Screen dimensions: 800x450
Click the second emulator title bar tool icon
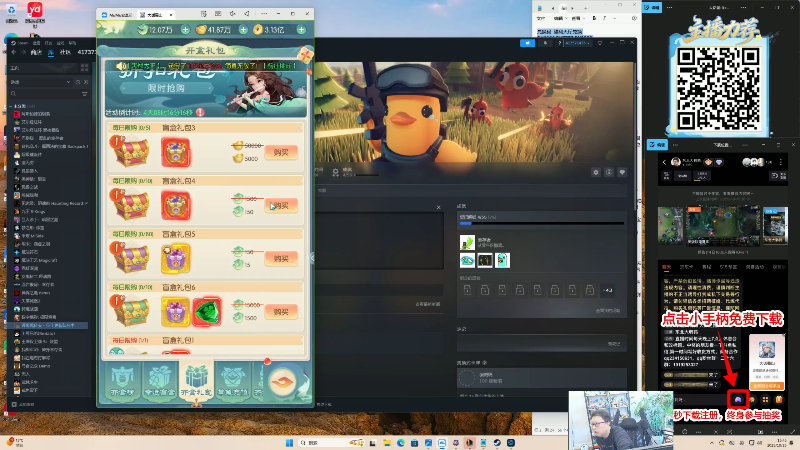coord(218,14)
